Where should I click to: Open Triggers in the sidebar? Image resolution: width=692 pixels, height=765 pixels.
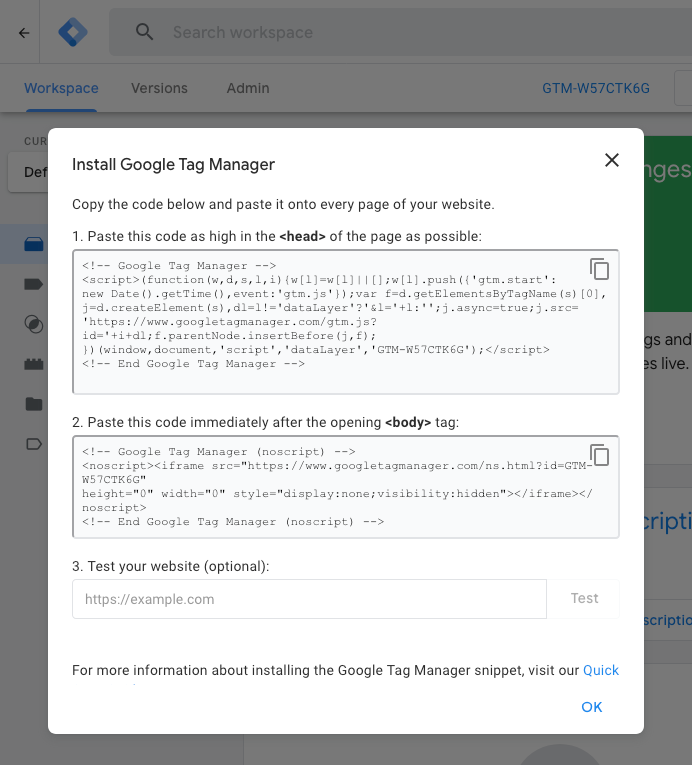(x=34, y=324)
